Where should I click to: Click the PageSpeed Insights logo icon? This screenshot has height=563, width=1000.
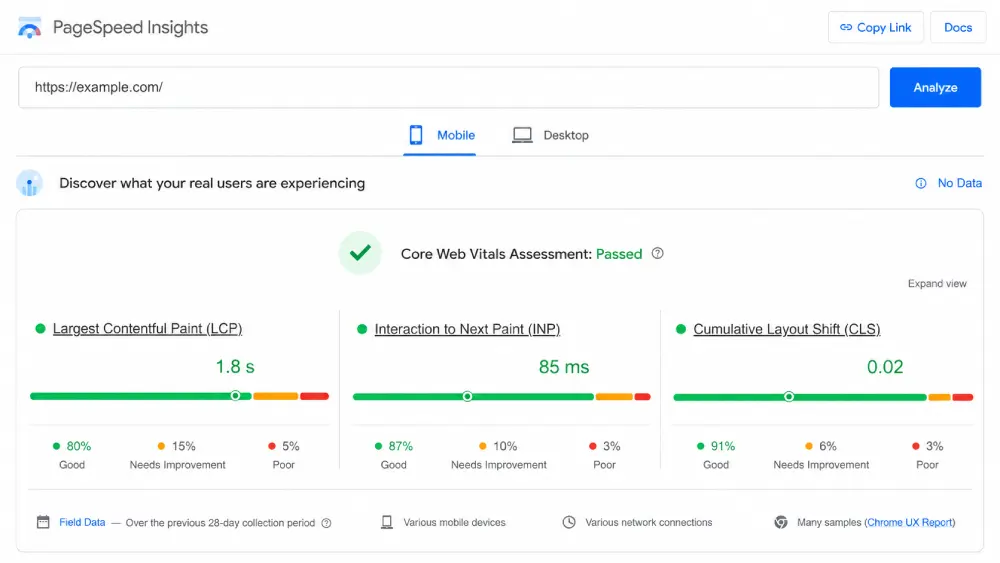click(x=29, y=28)
